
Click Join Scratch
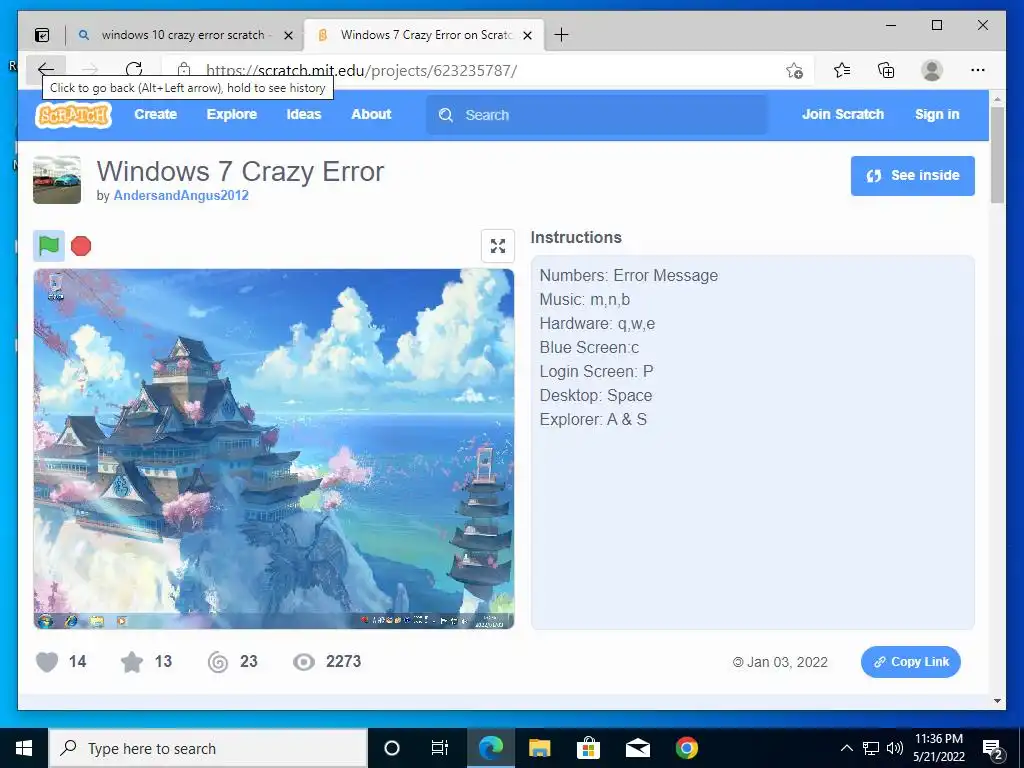pos(842,114)
